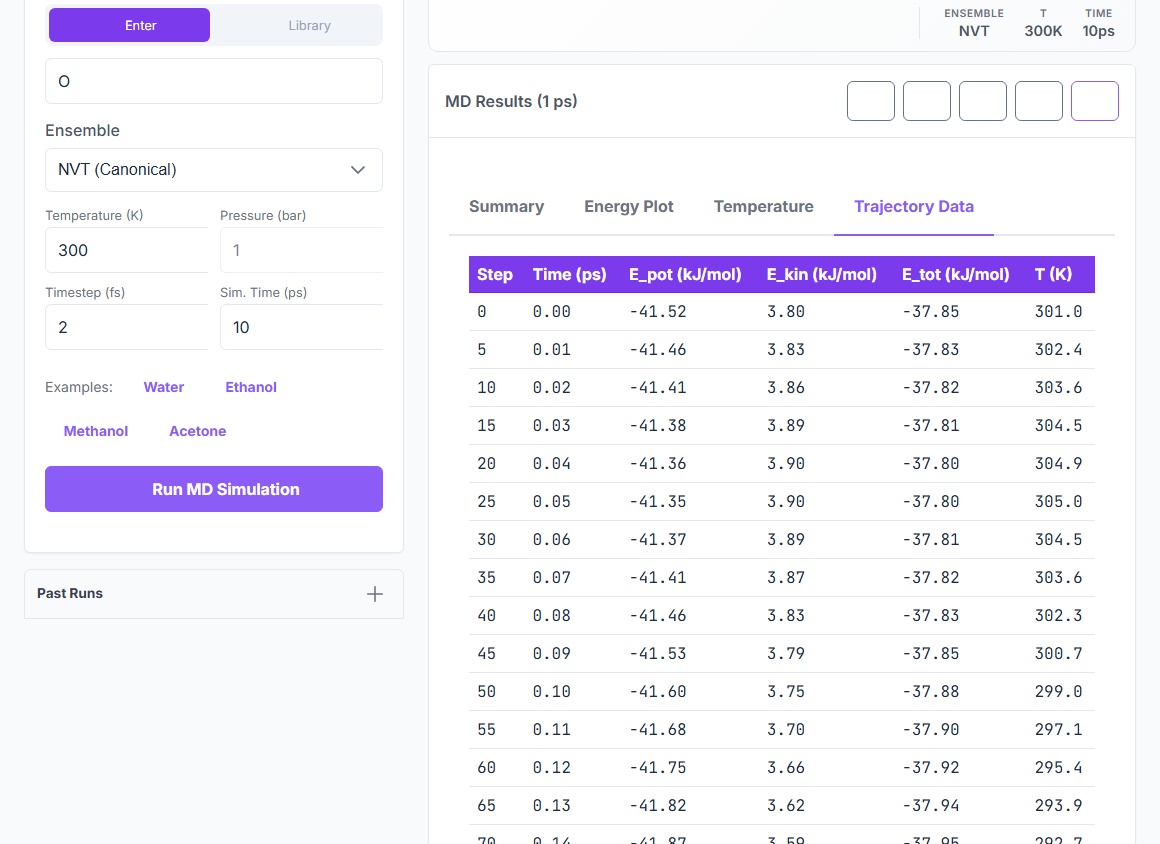Click the Step column header
1160x844 pixels.
tap(495, 274)
